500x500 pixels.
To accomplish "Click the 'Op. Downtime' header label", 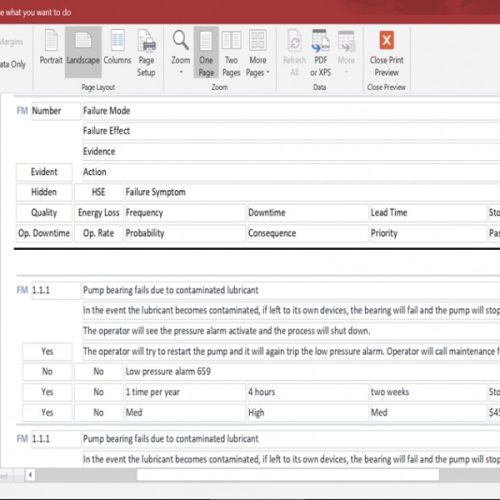I will click(x=44, y=234).
